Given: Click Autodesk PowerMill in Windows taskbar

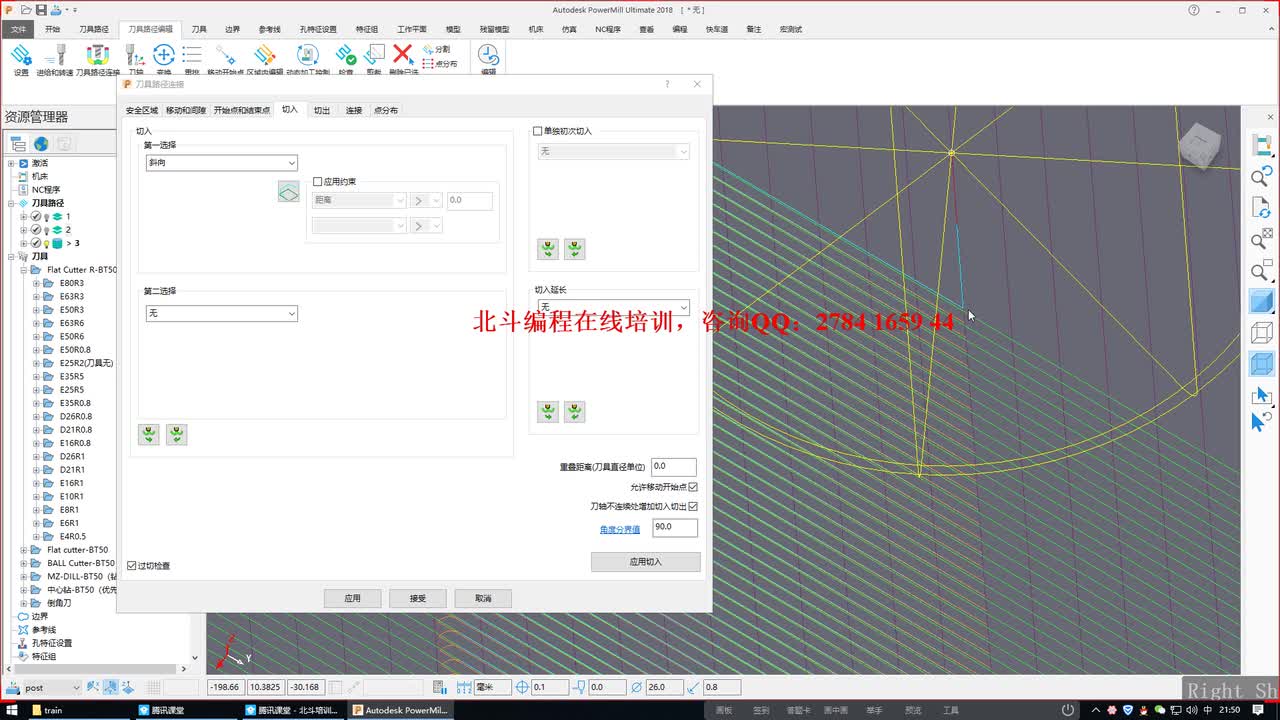Looking at the screenshot, I should pos(400,710).
